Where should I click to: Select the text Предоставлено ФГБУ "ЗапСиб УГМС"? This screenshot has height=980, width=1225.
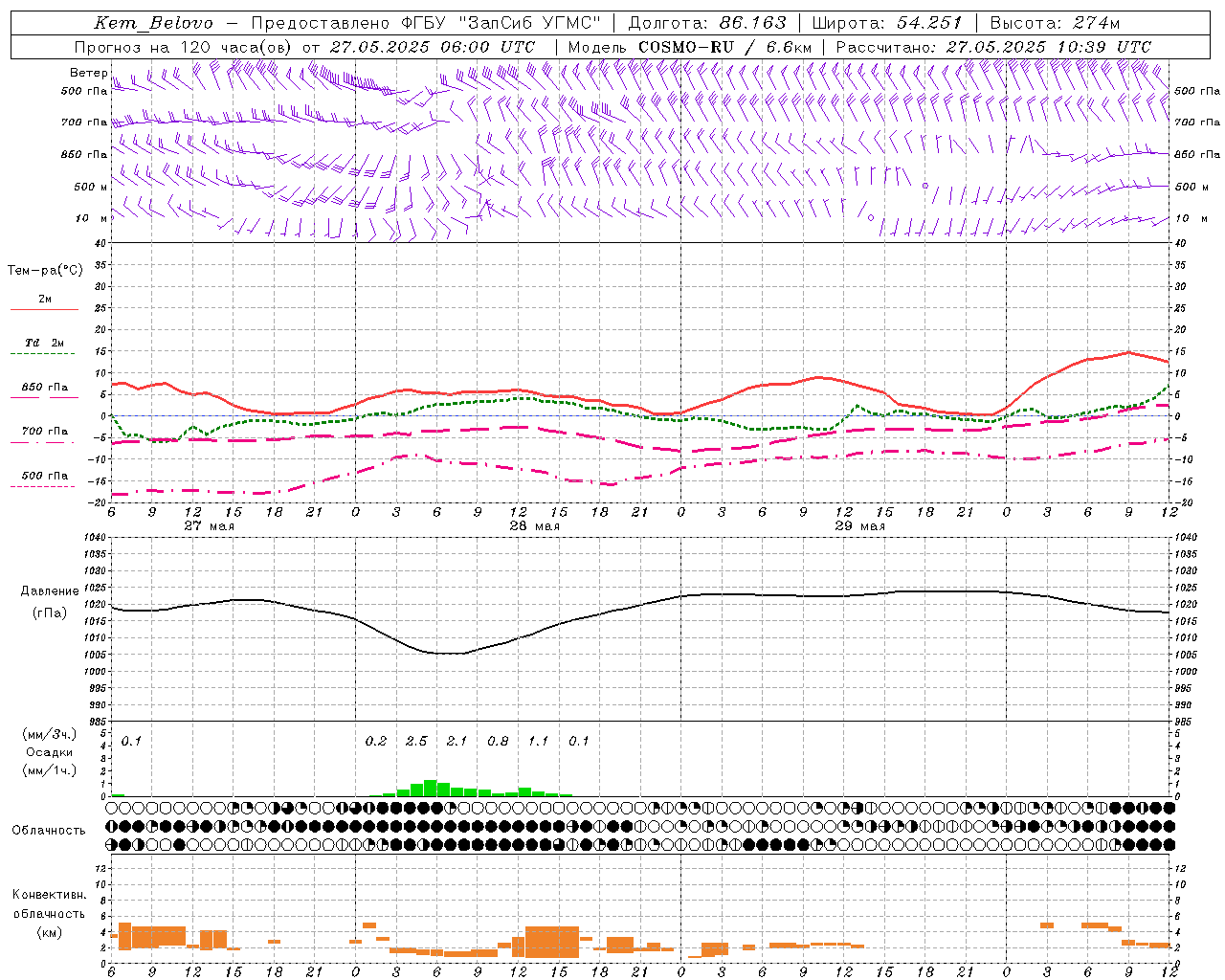coord(426,23)
